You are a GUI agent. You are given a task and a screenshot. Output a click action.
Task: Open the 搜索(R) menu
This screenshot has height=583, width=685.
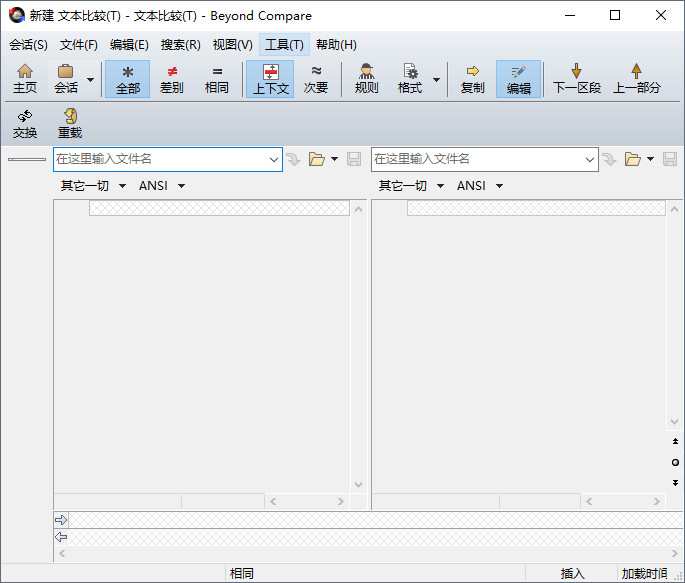coord(180,45)
